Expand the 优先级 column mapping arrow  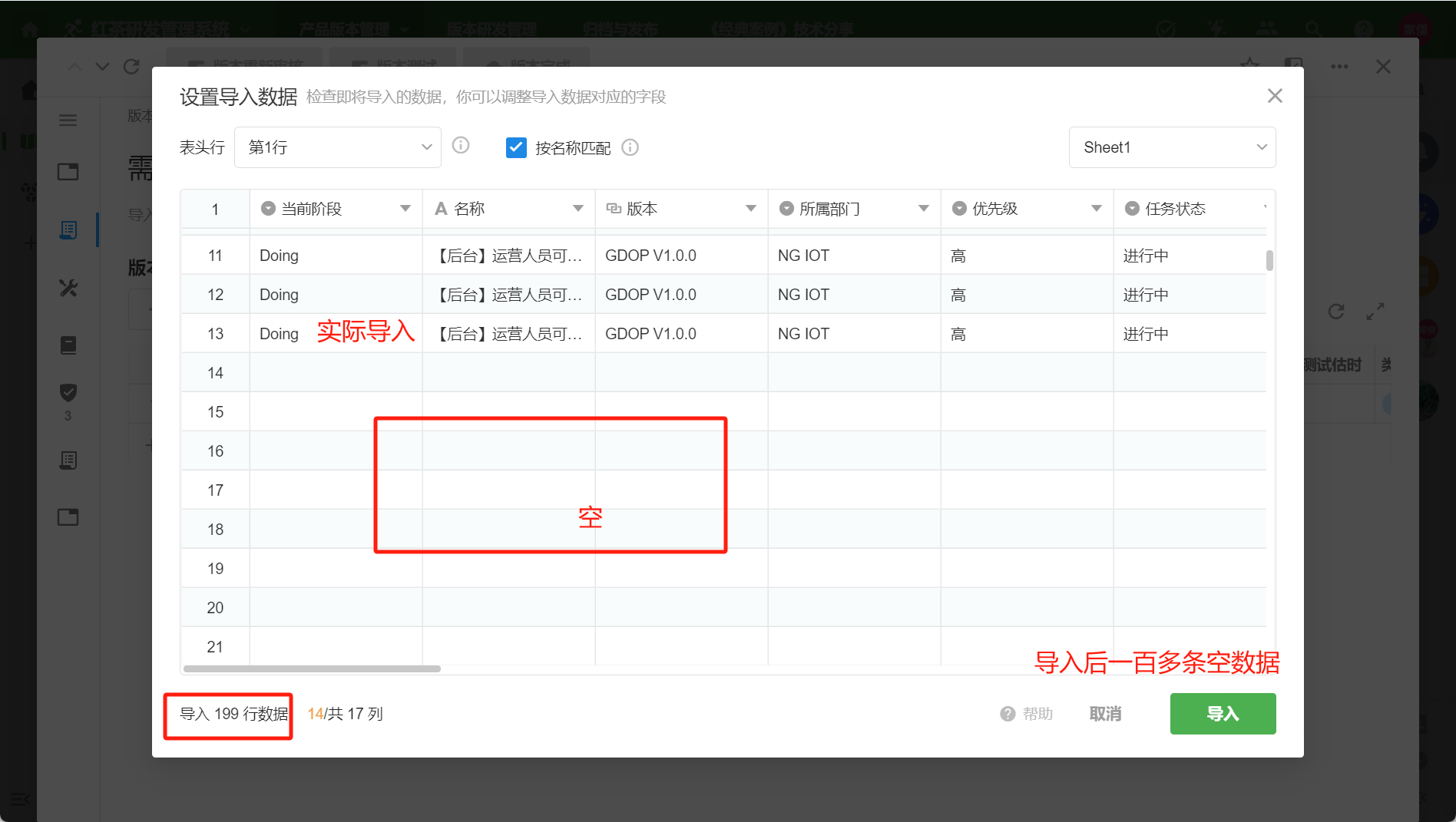pyautogui.click(x=1097, y=209)
